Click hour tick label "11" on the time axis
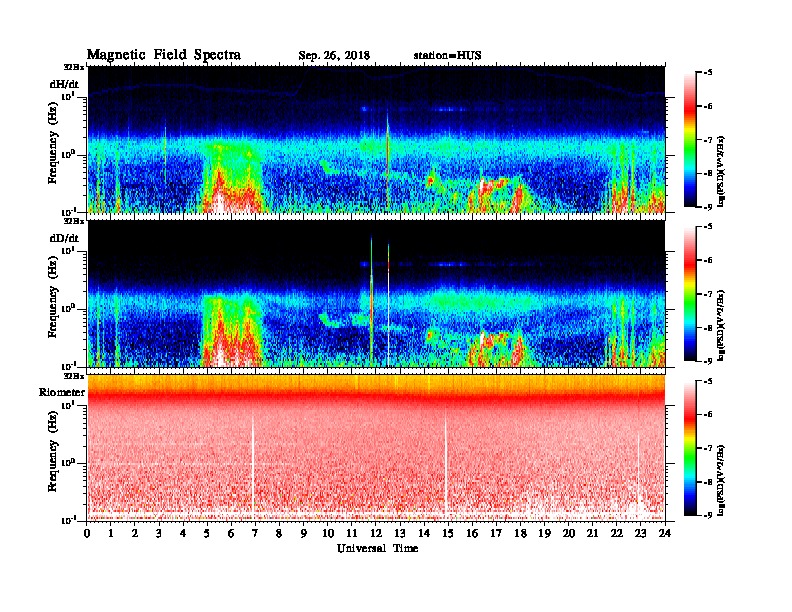This screenshot has width=792, height=612. pos(352,533)
